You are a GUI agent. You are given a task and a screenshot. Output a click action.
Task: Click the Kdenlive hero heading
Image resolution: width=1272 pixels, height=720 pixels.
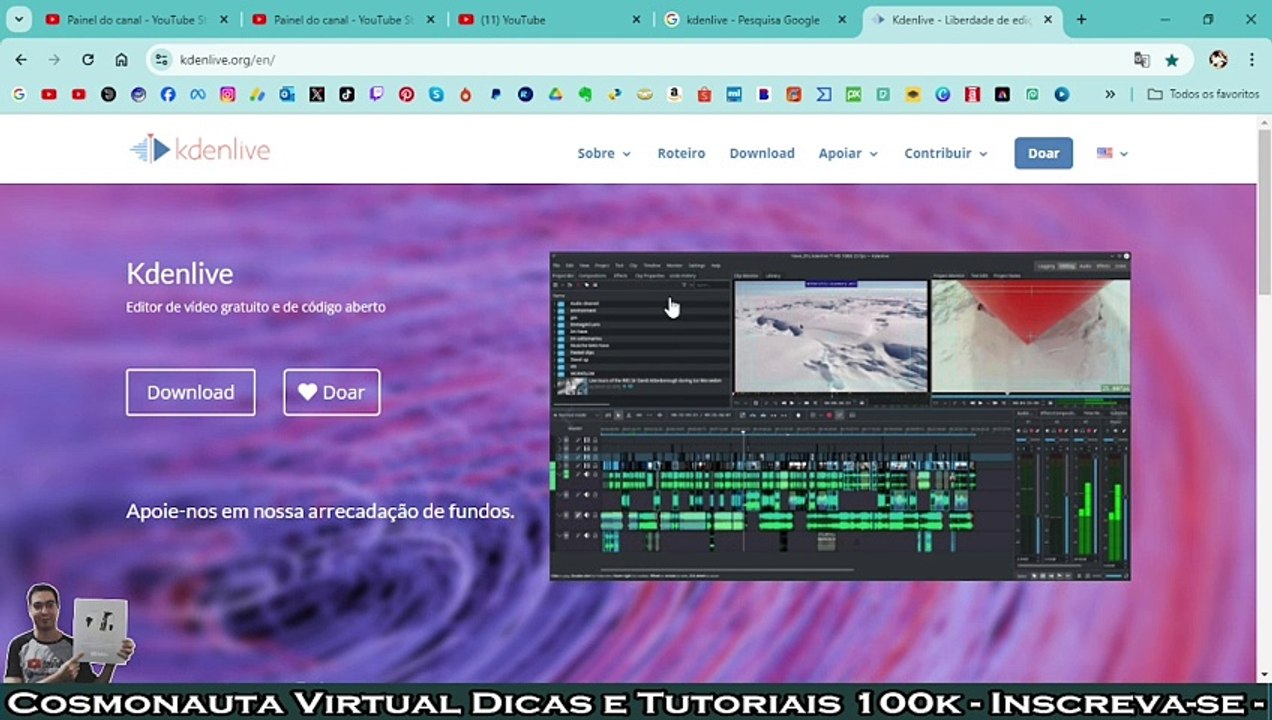(x=180, y=273)
